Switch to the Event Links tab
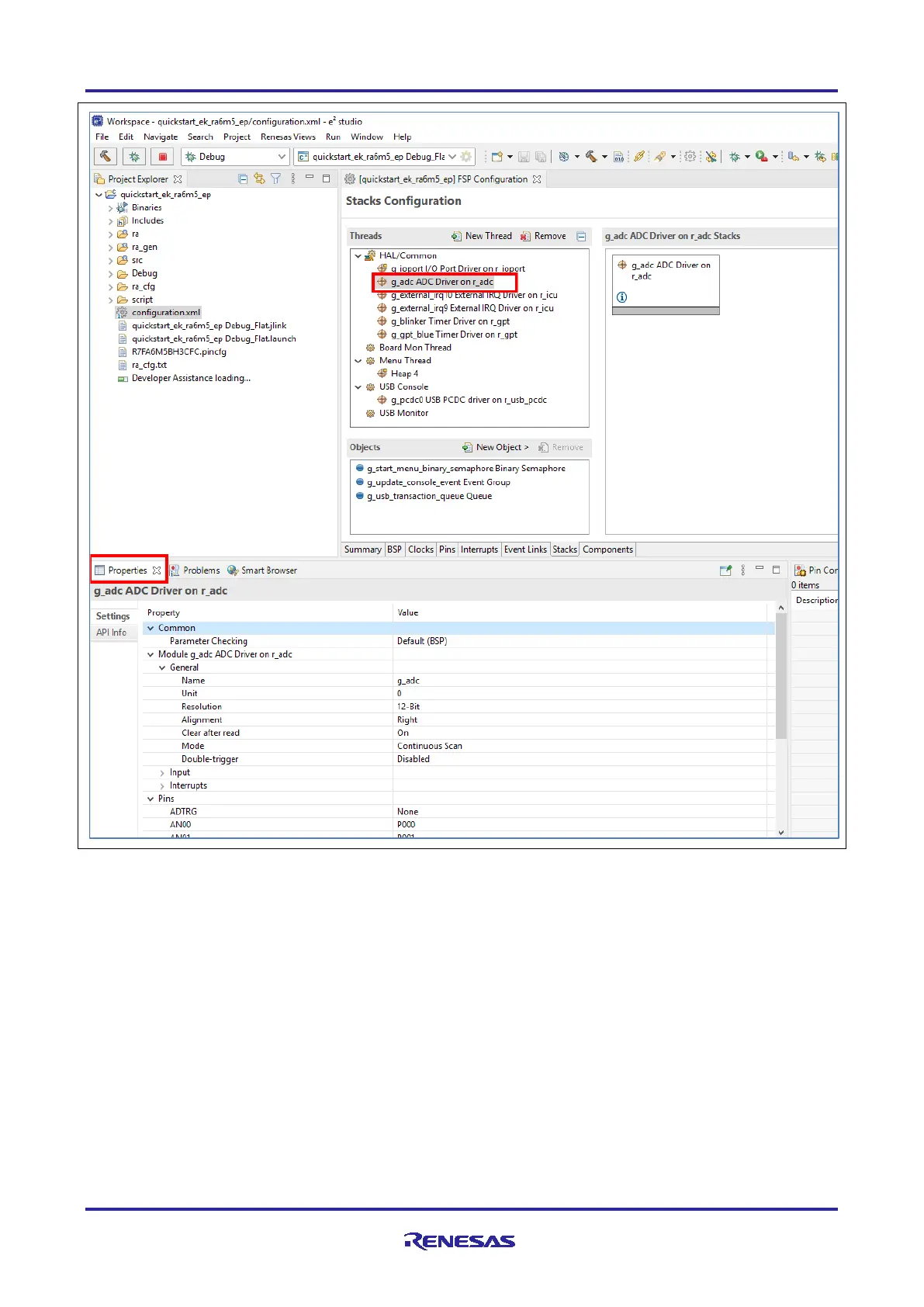The width and height of the screenshot is (924, 1307). [x=525, y=549]
